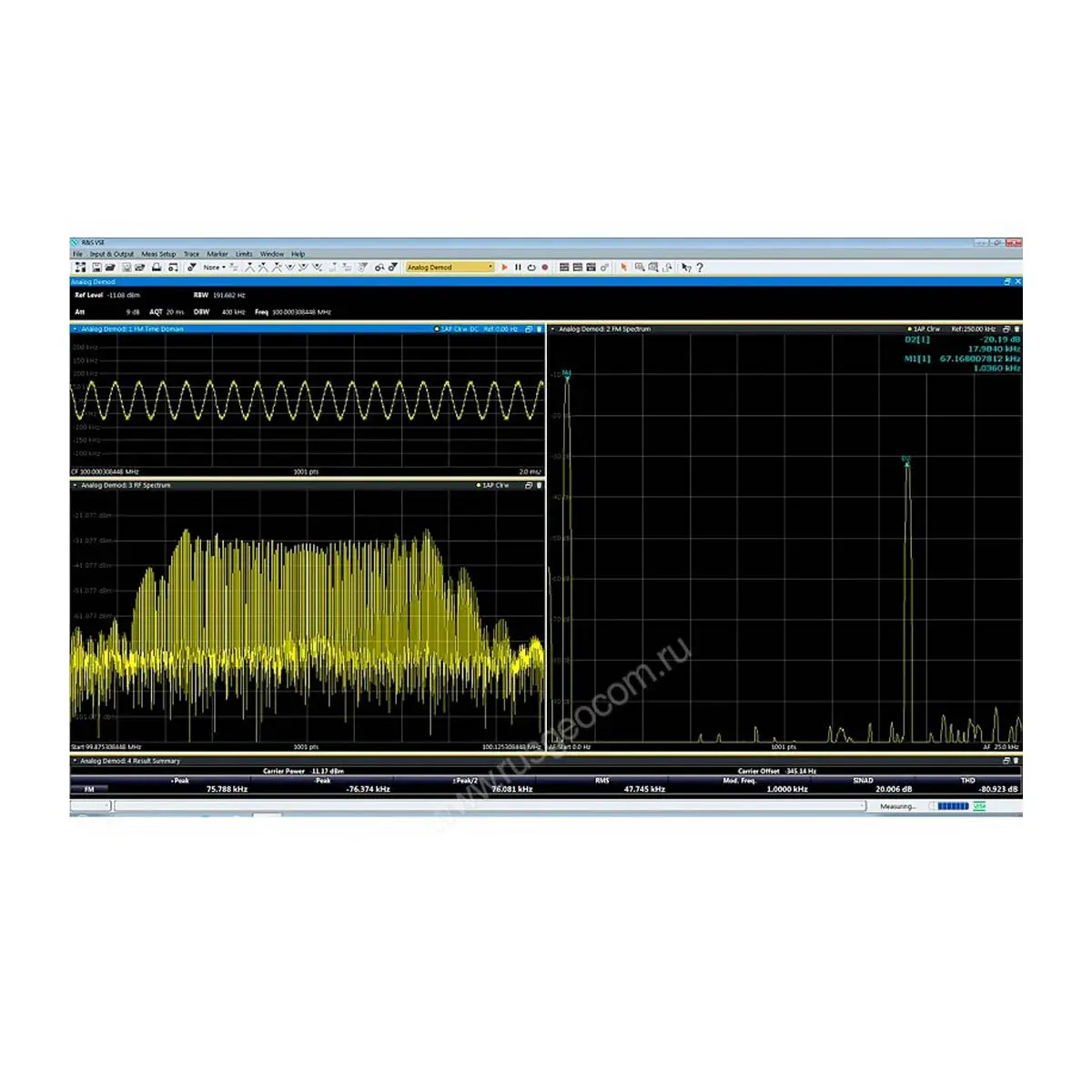Image resolution: width=1092 pixels, height=1092 pixels.
Task: Open the Input & Output menu
Action: [112, 255]
